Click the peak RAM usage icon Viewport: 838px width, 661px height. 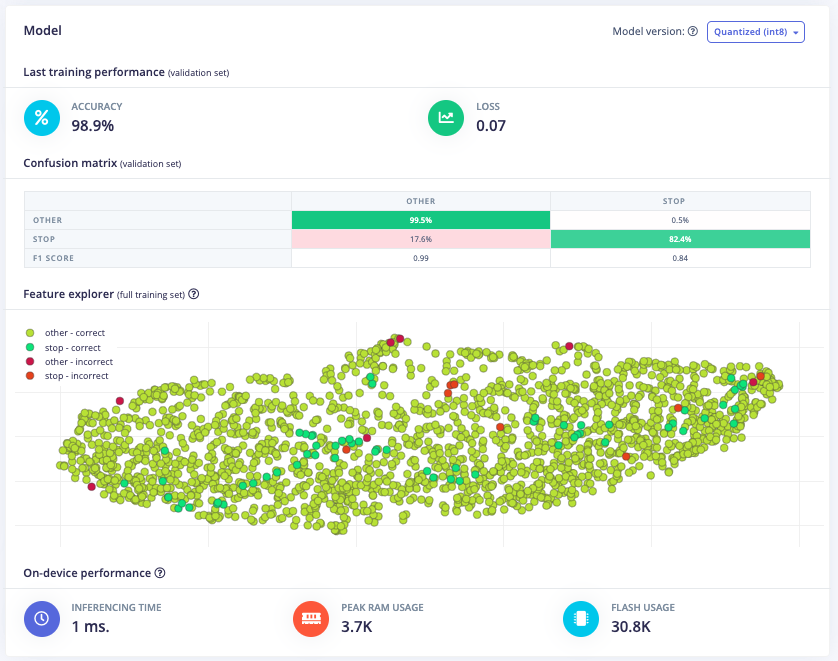[x=310, y=618]
